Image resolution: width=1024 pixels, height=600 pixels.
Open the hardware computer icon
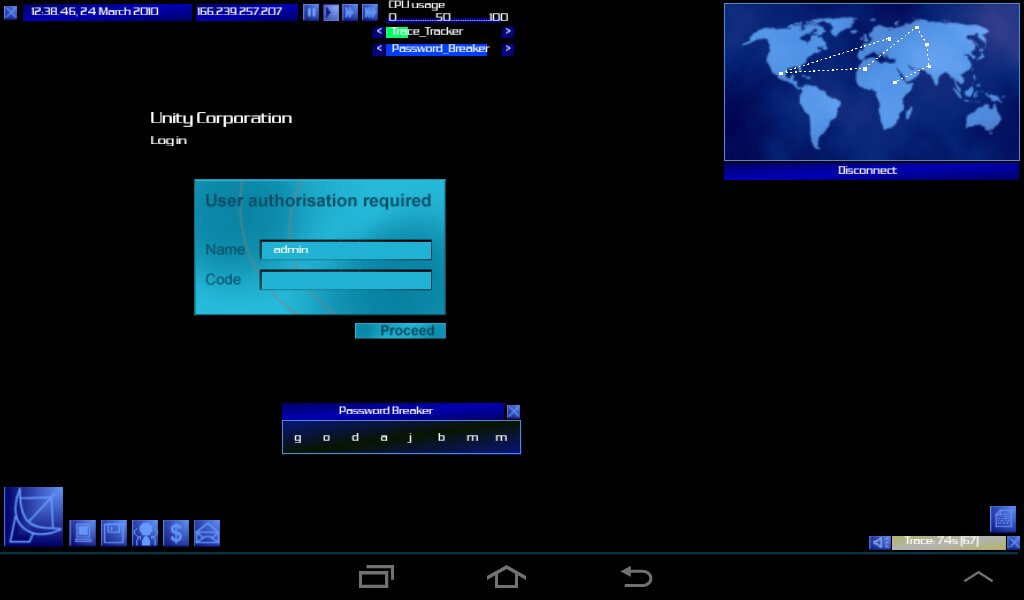(x=83, y=533)
